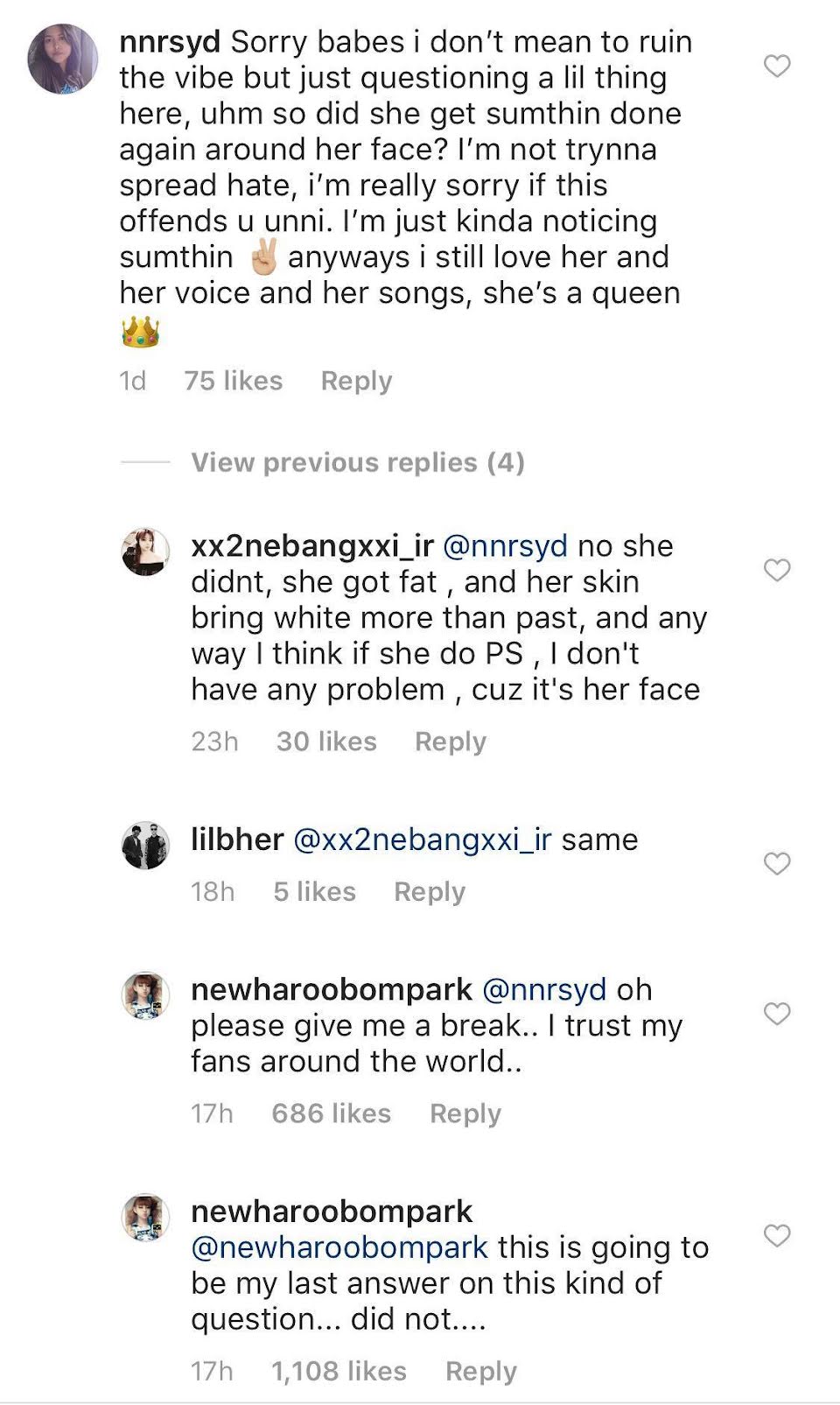The image size is (840, 1405).
Task: Reply to nnrsyd's comment
Action: click(x=356, y=381)
